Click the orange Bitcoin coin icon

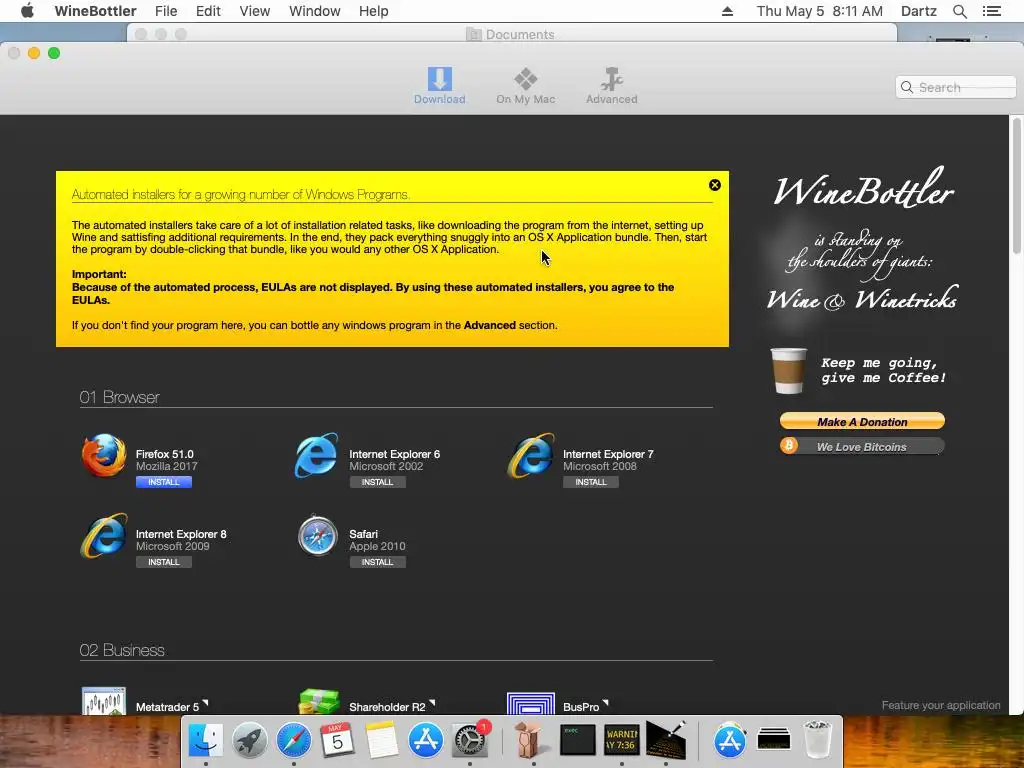click(x=789, y=445)
